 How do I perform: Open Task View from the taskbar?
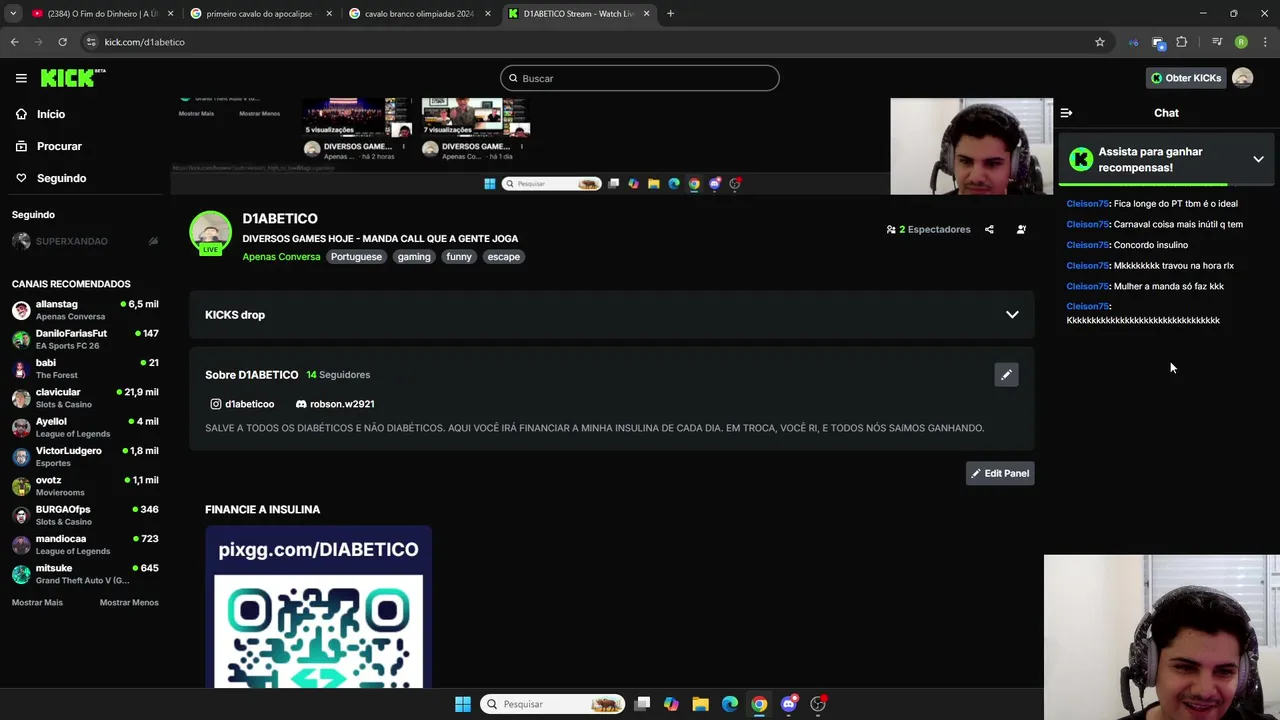click(x=642, y=704)
